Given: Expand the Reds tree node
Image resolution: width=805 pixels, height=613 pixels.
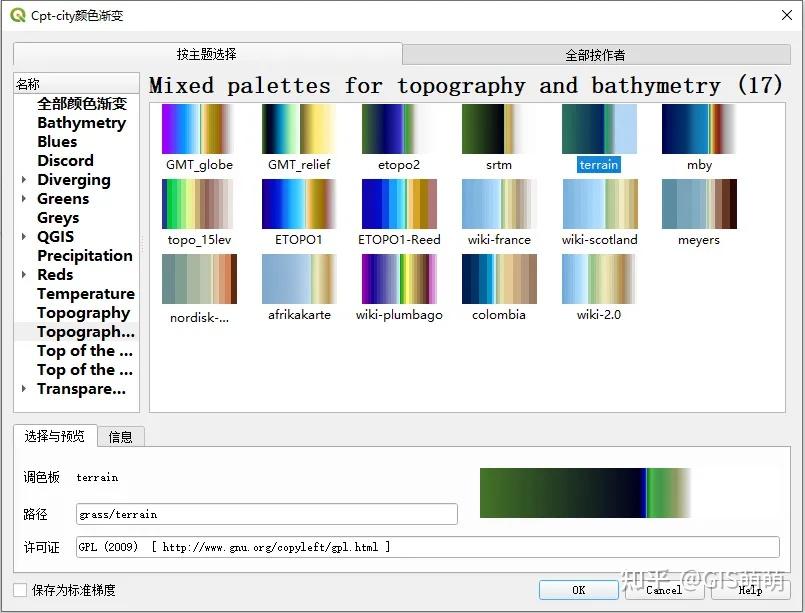Looking at the screenshot, I should pos(24,275).
